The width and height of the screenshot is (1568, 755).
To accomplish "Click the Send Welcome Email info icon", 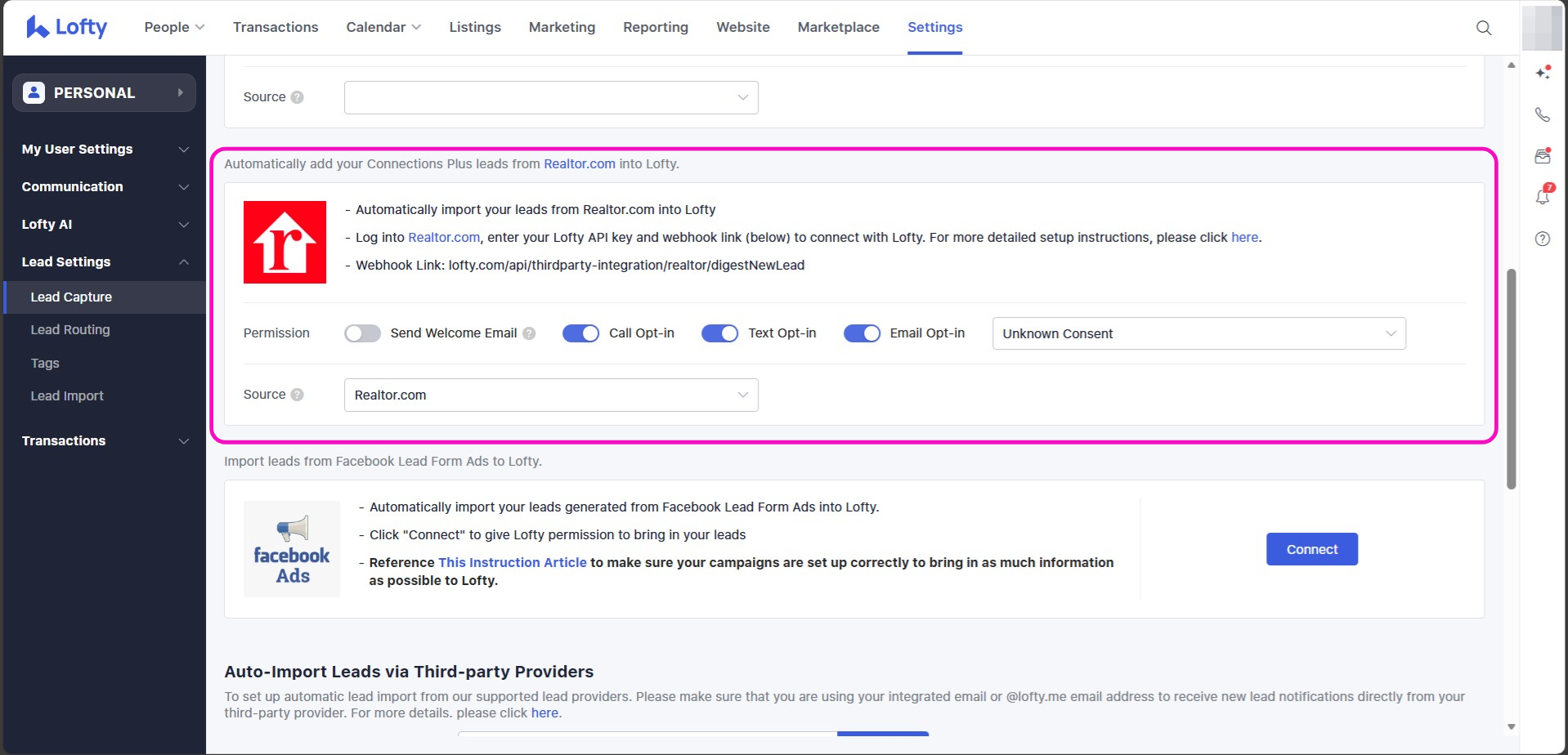I will coord(529,333).
